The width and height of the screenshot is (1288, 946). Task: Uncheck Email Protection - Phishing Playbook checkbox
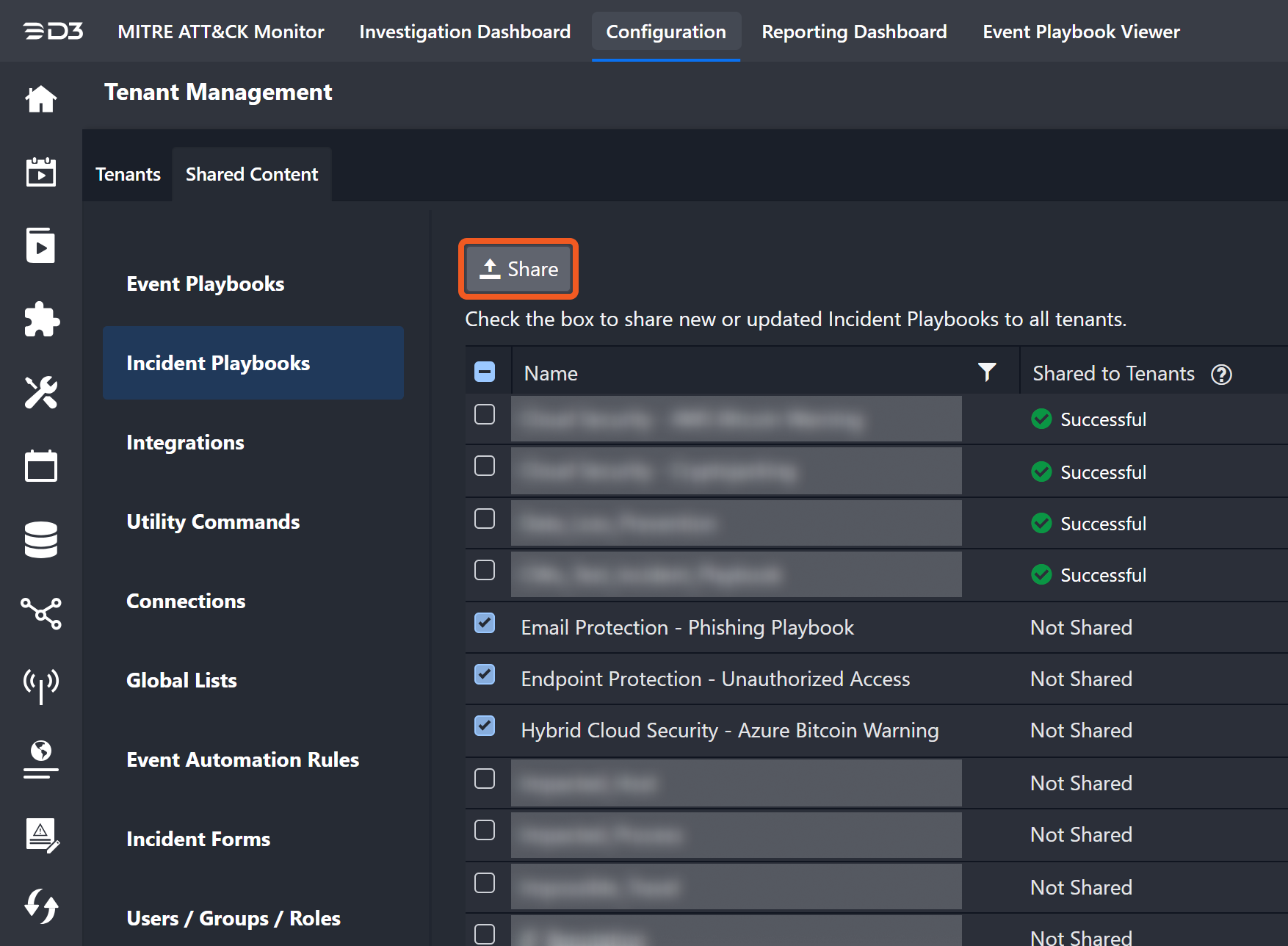[x=485, y=624]
